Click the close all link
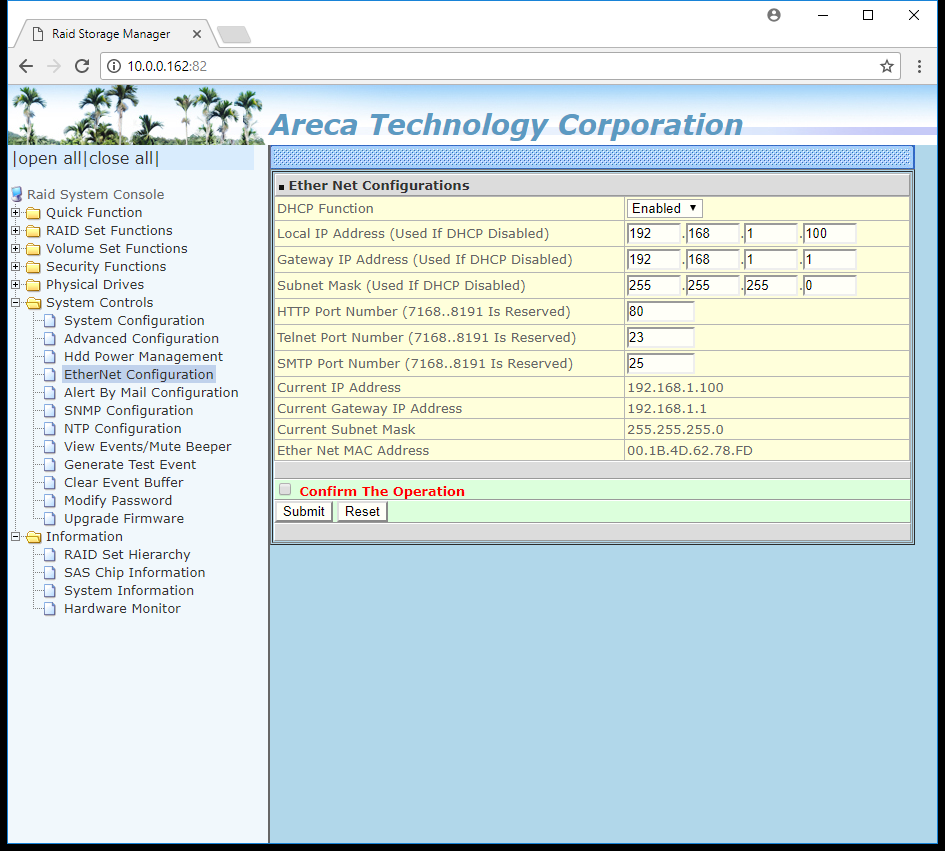Image resolution: width=945 pixels, height=851 pixels. point(121,159)
